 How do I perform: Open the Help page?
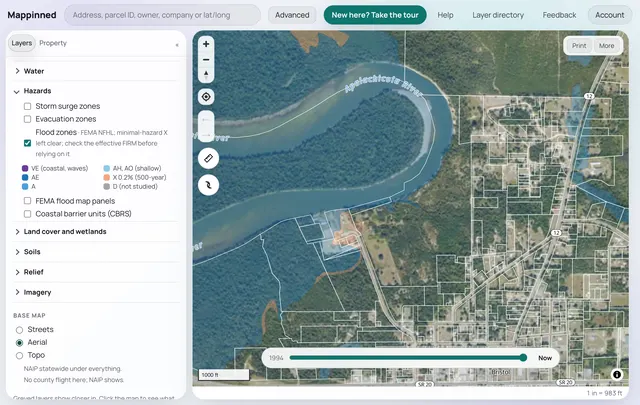(x=445, y=15)
